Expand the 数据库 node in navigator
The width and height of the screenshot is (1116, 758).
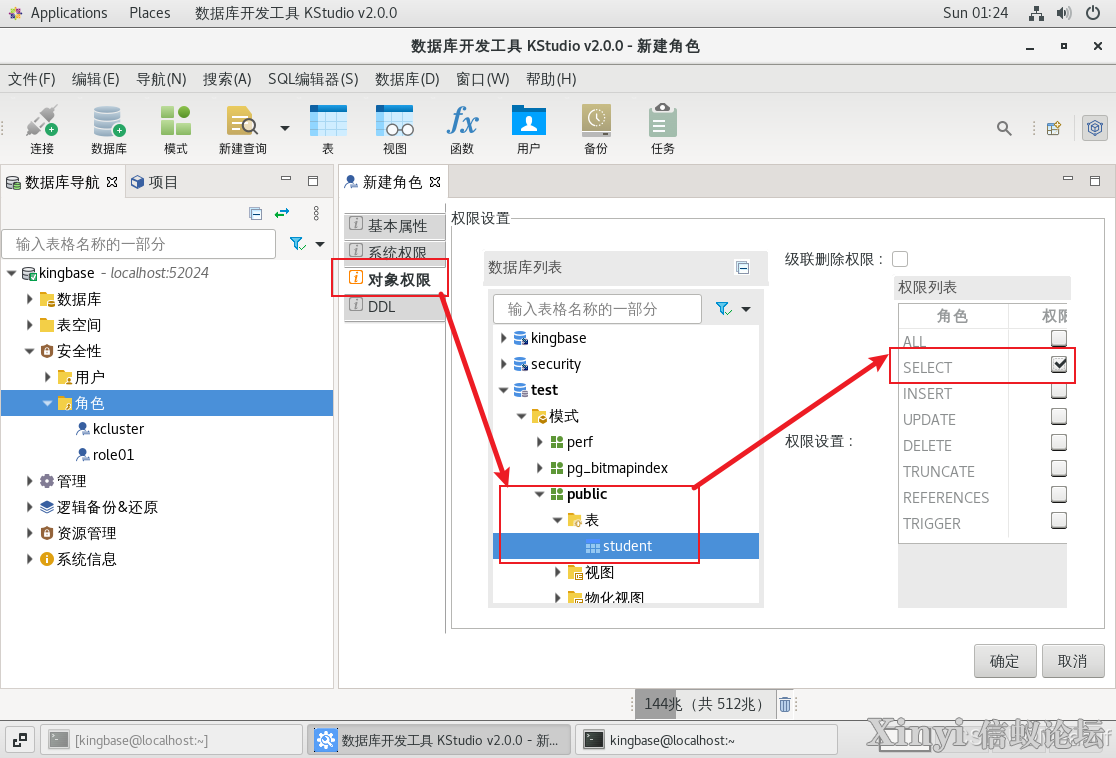pyautogui.click(x=29, y=299)
